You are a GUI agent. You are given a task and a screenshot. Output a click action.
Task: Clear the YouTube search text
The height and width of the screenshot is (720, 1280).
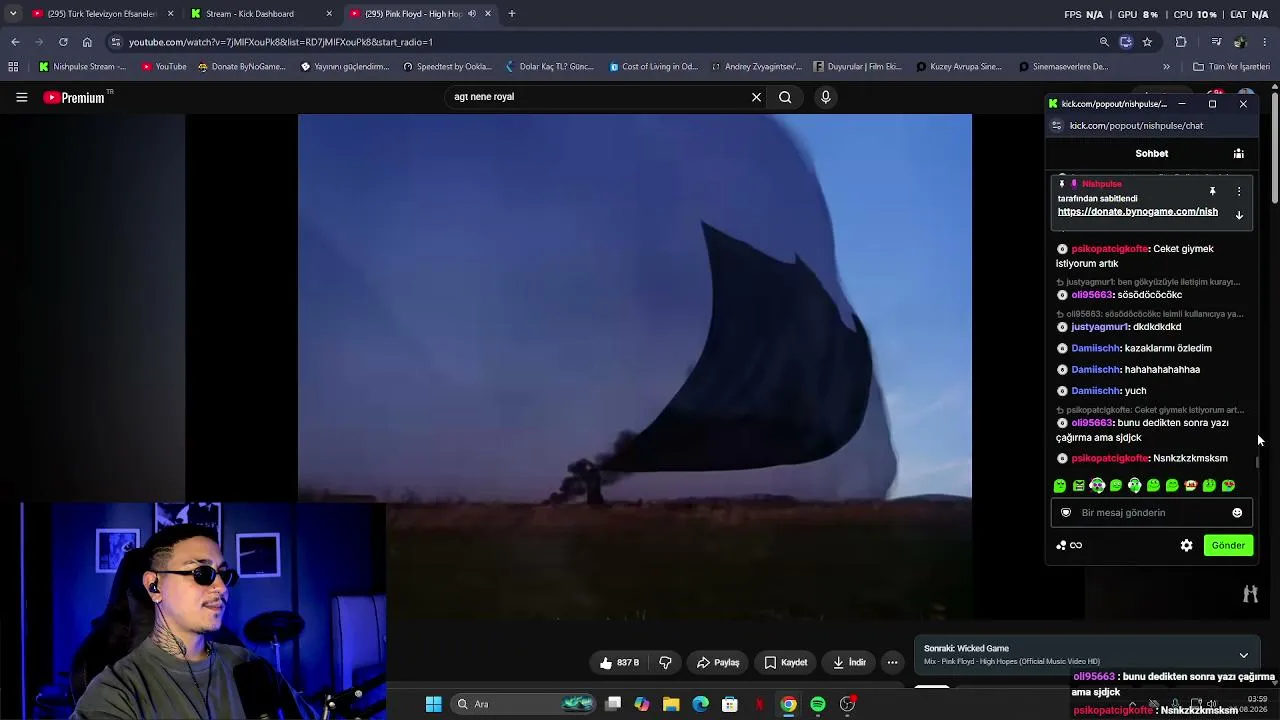(x=756, y=97)
